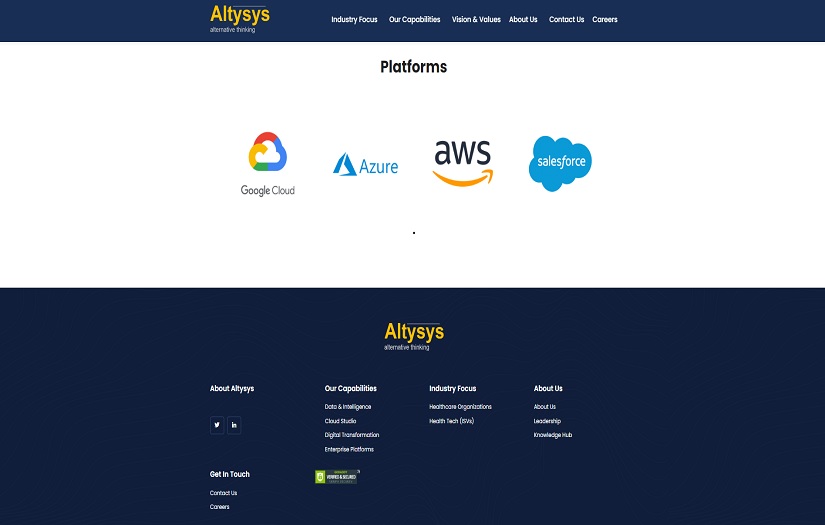Open the Digital Transformation footer link
Image resolution: width=825 pixels, height=525 pixels.
352,435
